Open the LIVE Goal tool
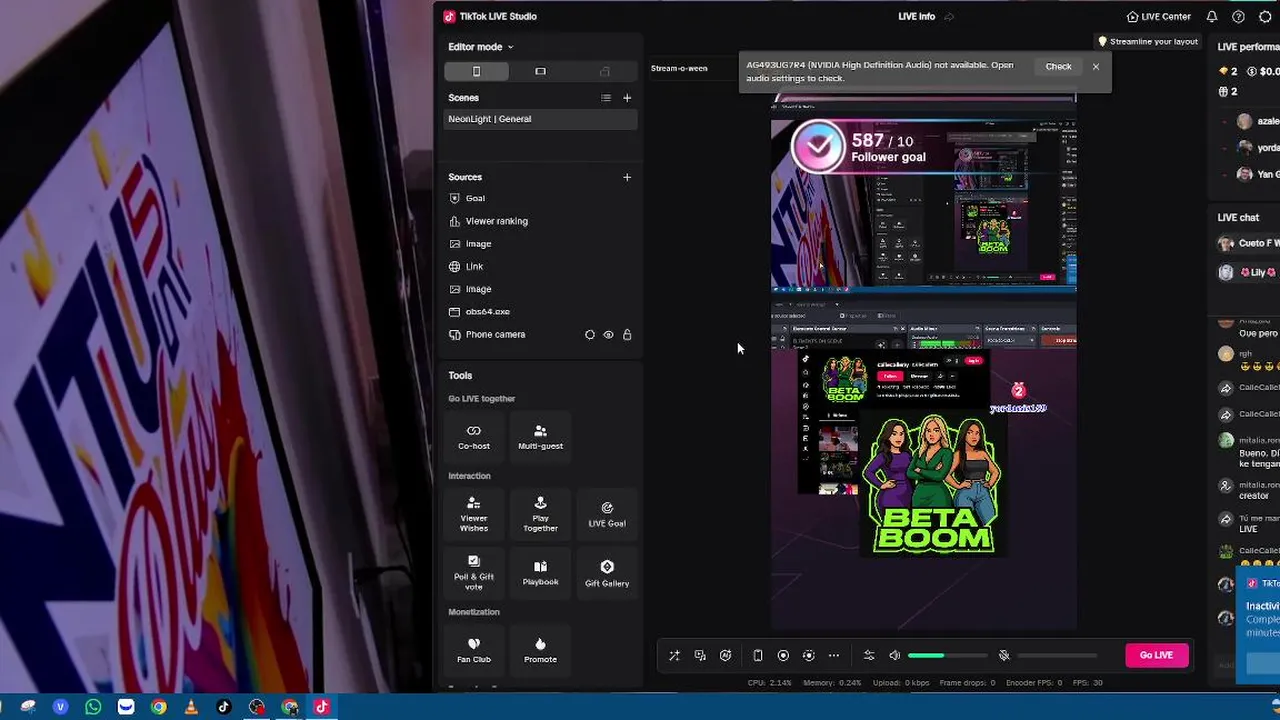This screenshot has height=720, width=1280. 607,514
